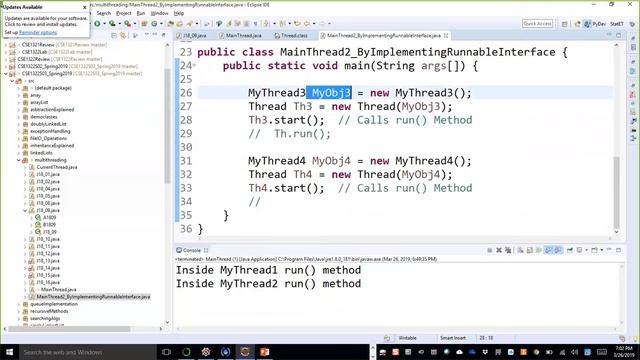Toggle Word Wrap in Console toolbar
The width and height of the screenshot is (640, 360).
[539, 250]
